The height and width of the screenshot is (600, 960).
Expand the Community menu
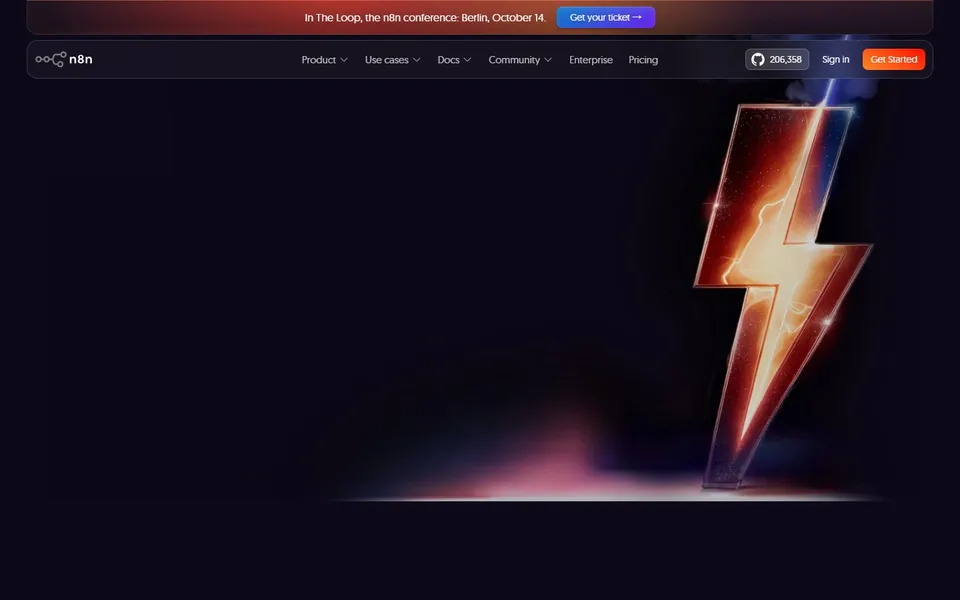(520, 60)
